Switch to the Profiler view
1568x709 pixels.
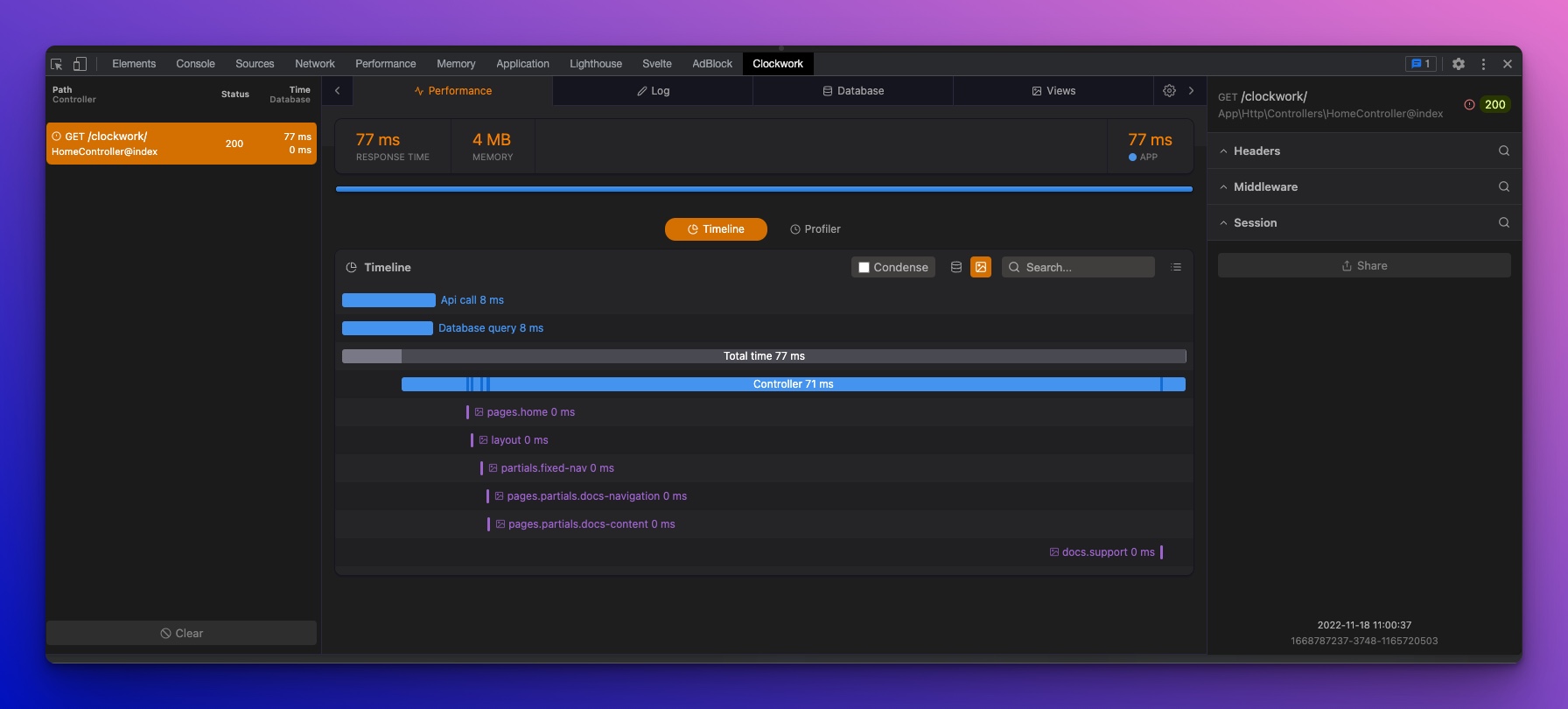[x=815, y=229]
